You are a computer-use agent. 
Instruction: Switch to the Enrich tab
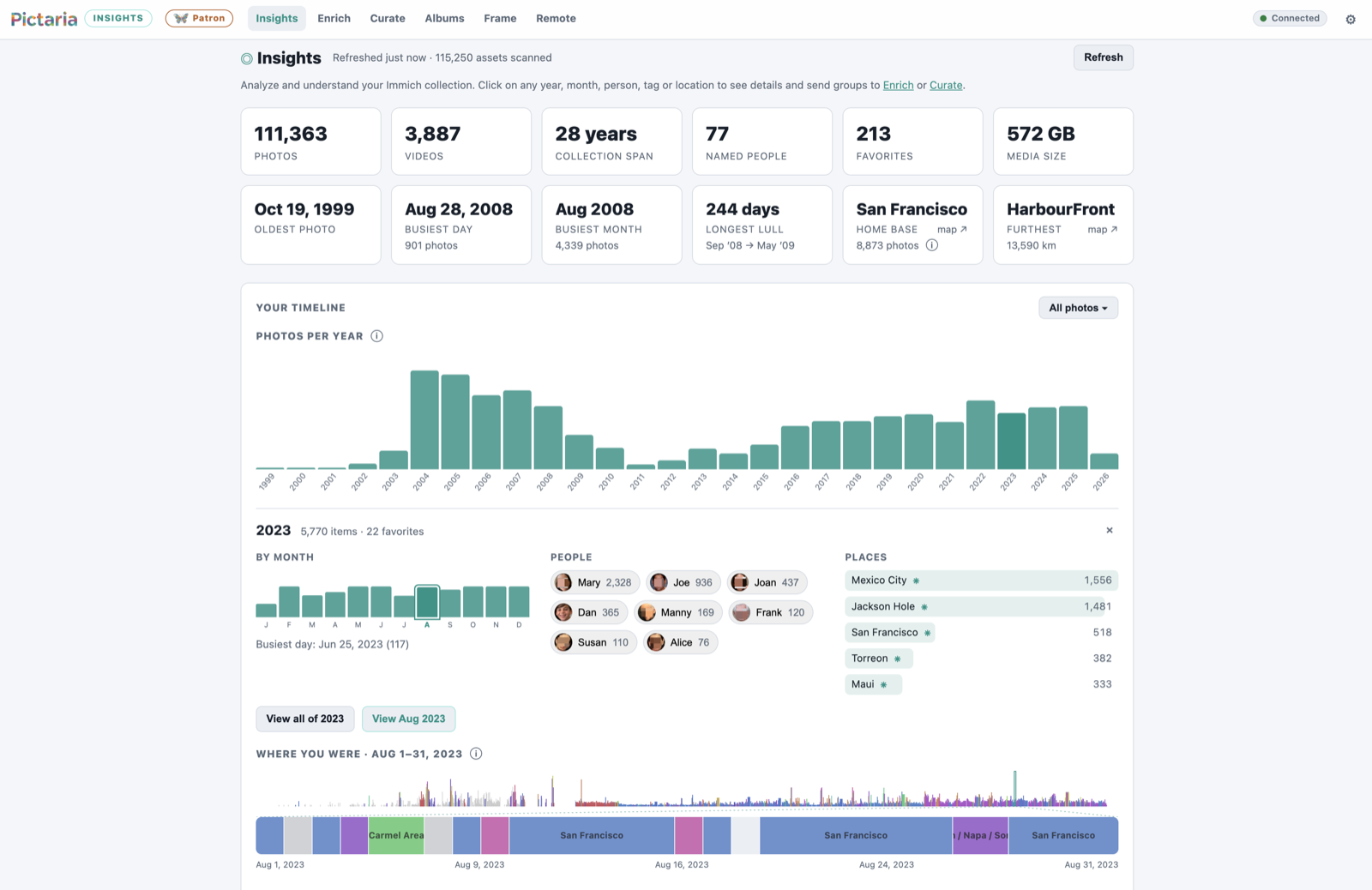coord(334,18)
